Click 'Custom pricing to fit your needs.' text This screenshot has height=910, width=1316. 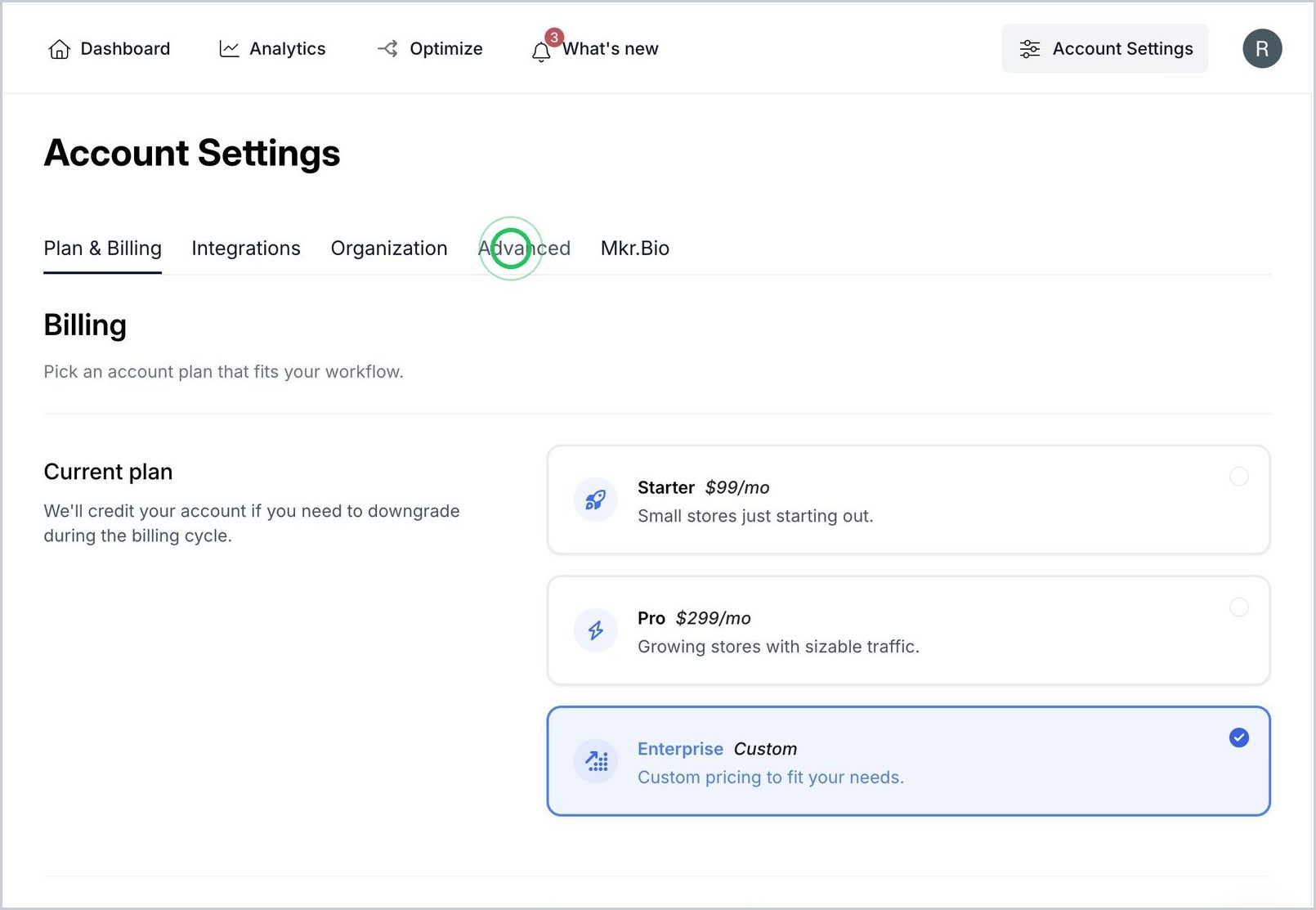771,778
